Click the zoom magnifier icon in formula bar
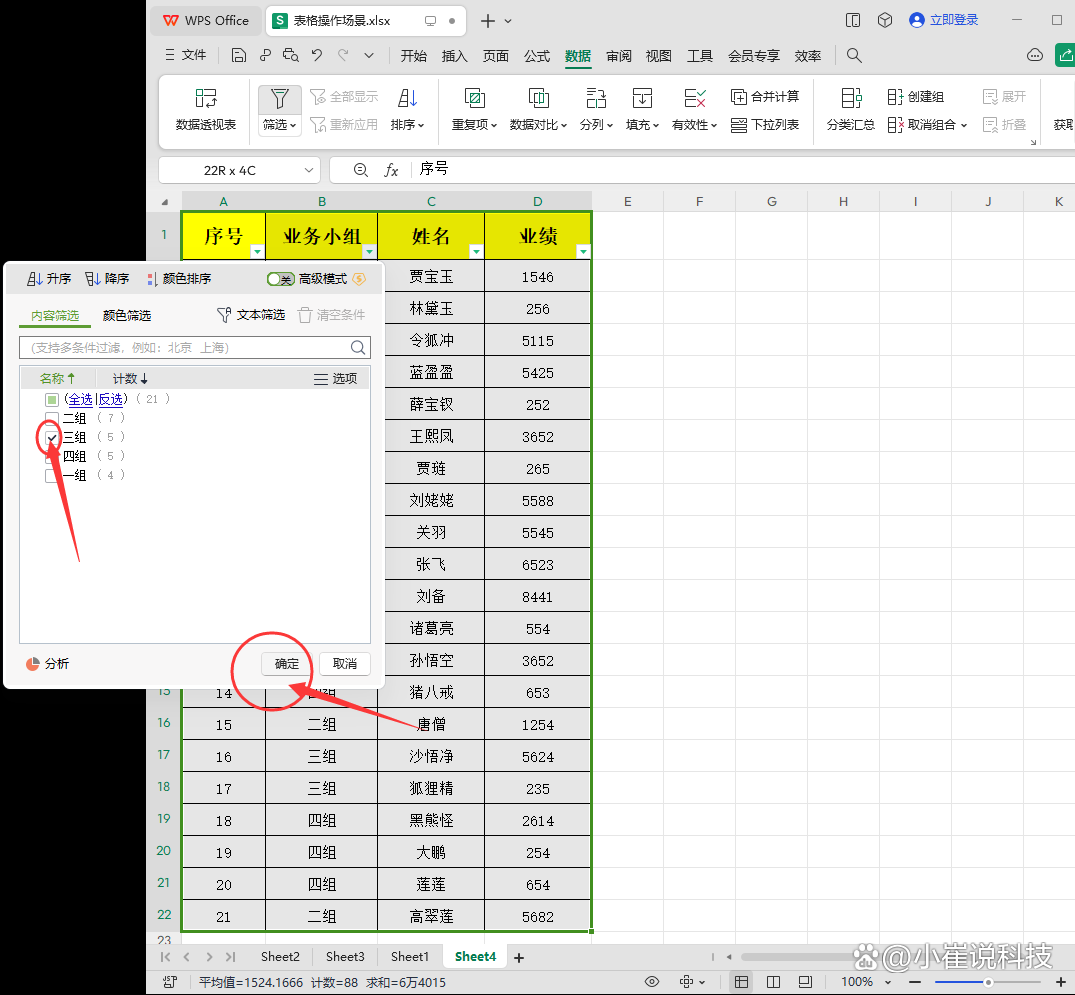1075x995 pixels. 361,170
